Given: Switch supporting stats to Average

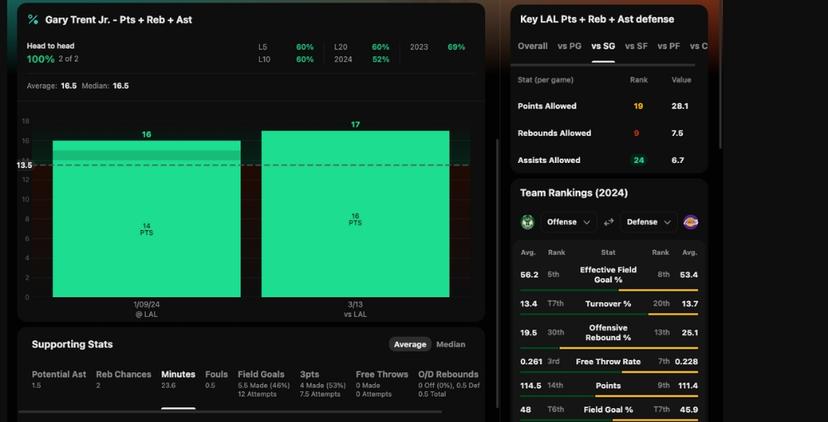Looking at the screenshot, I should pos(410,344).
